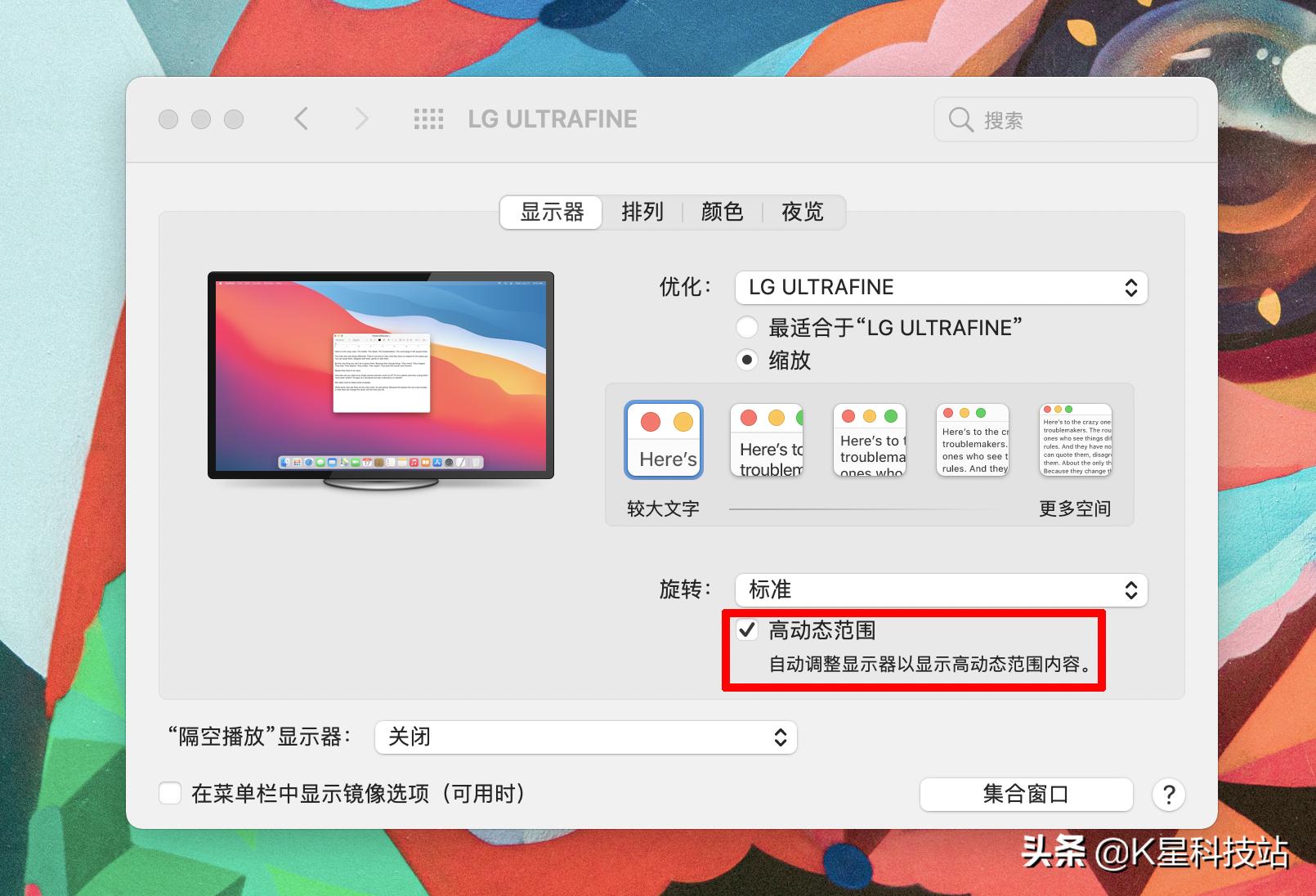Switch to the 夜览 tab
This screenshot has height=896, width=1316.
pyautogui.click(x=803, y=212)
